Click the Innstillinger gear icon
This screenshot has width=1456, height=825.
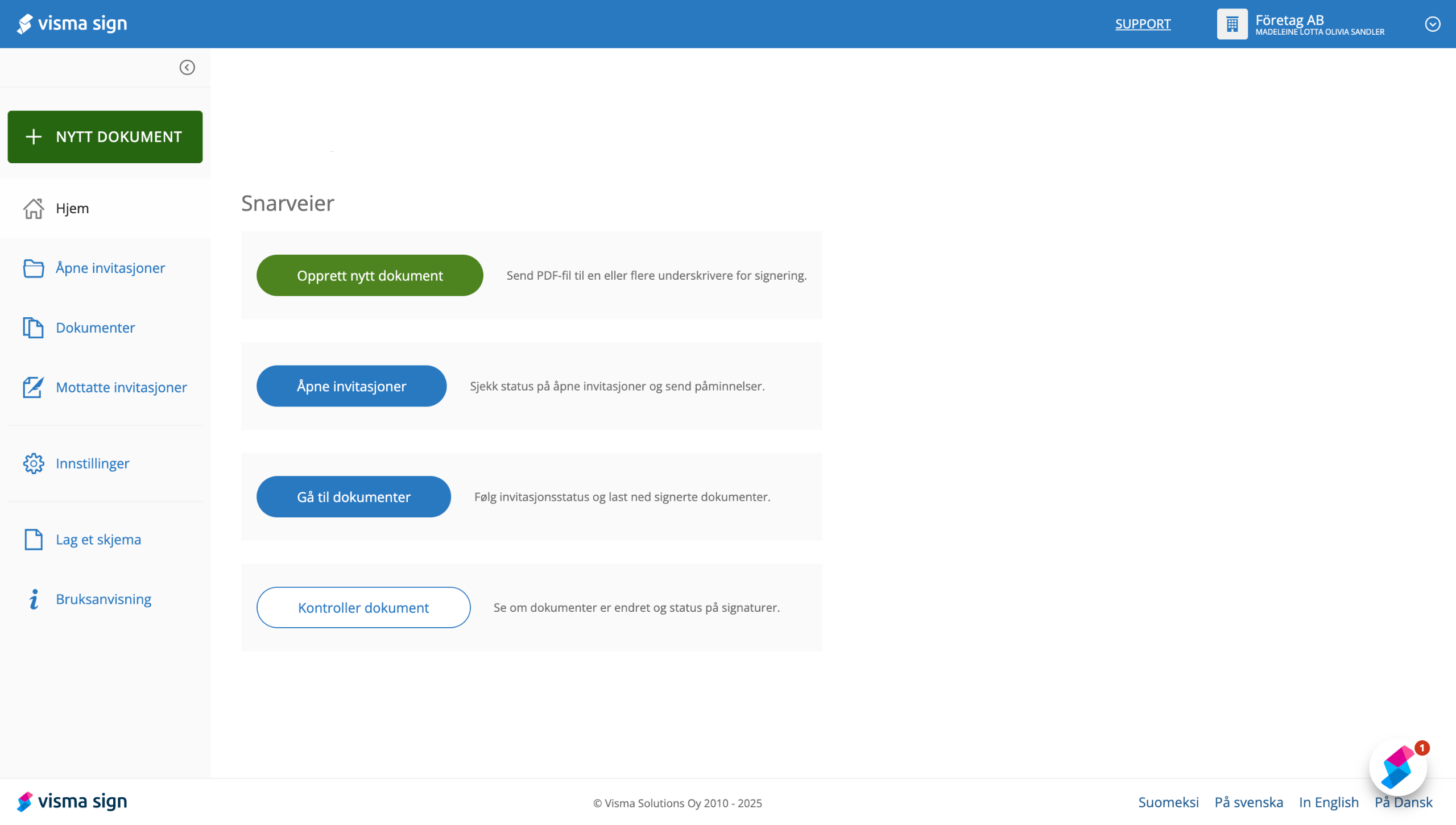(x=34, y=464)
